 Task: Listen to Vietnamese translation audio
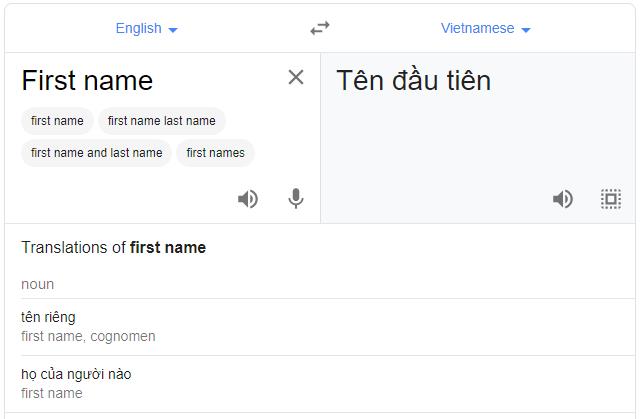tap(563, 199)
